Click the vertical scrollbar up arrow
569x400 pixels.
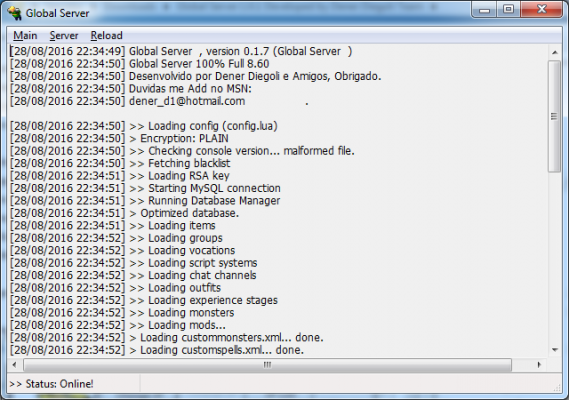click(554, 53)
